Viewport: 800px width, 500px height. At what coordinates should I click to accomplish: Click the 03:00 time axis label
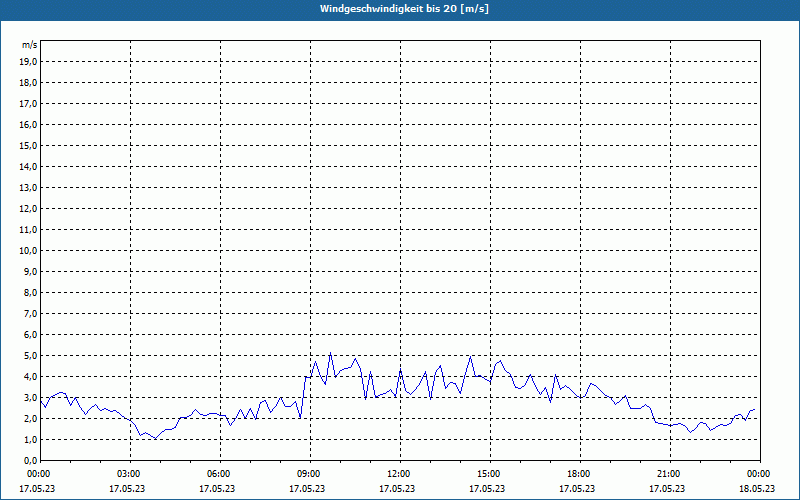[130, 474]
